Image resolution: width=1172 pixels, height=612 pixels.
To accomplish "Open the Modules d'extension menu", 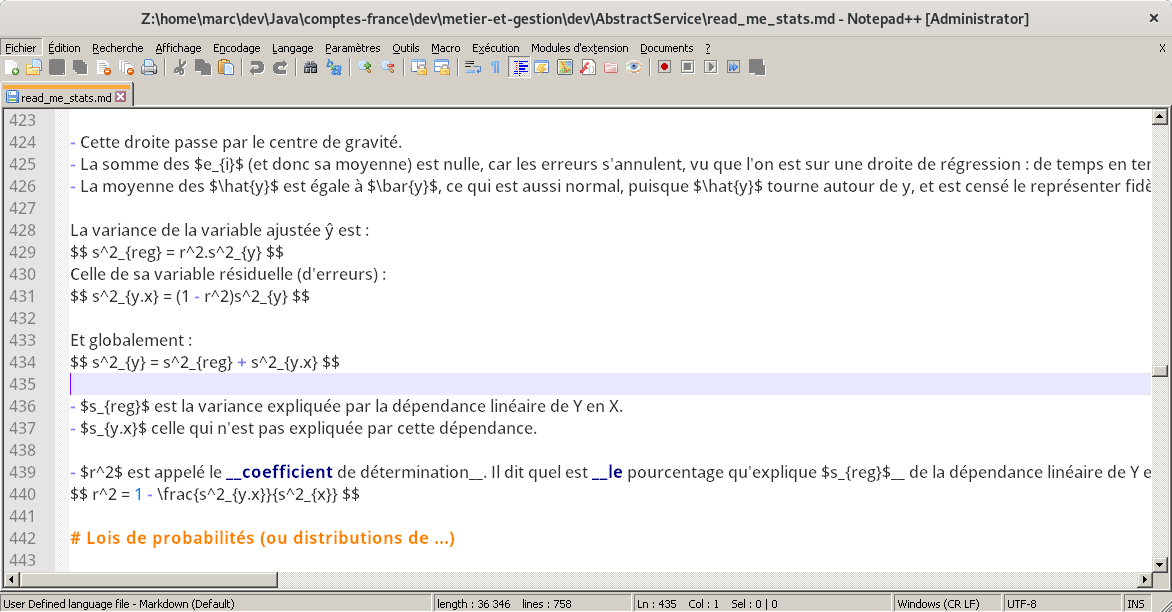I will pos(579,48).
